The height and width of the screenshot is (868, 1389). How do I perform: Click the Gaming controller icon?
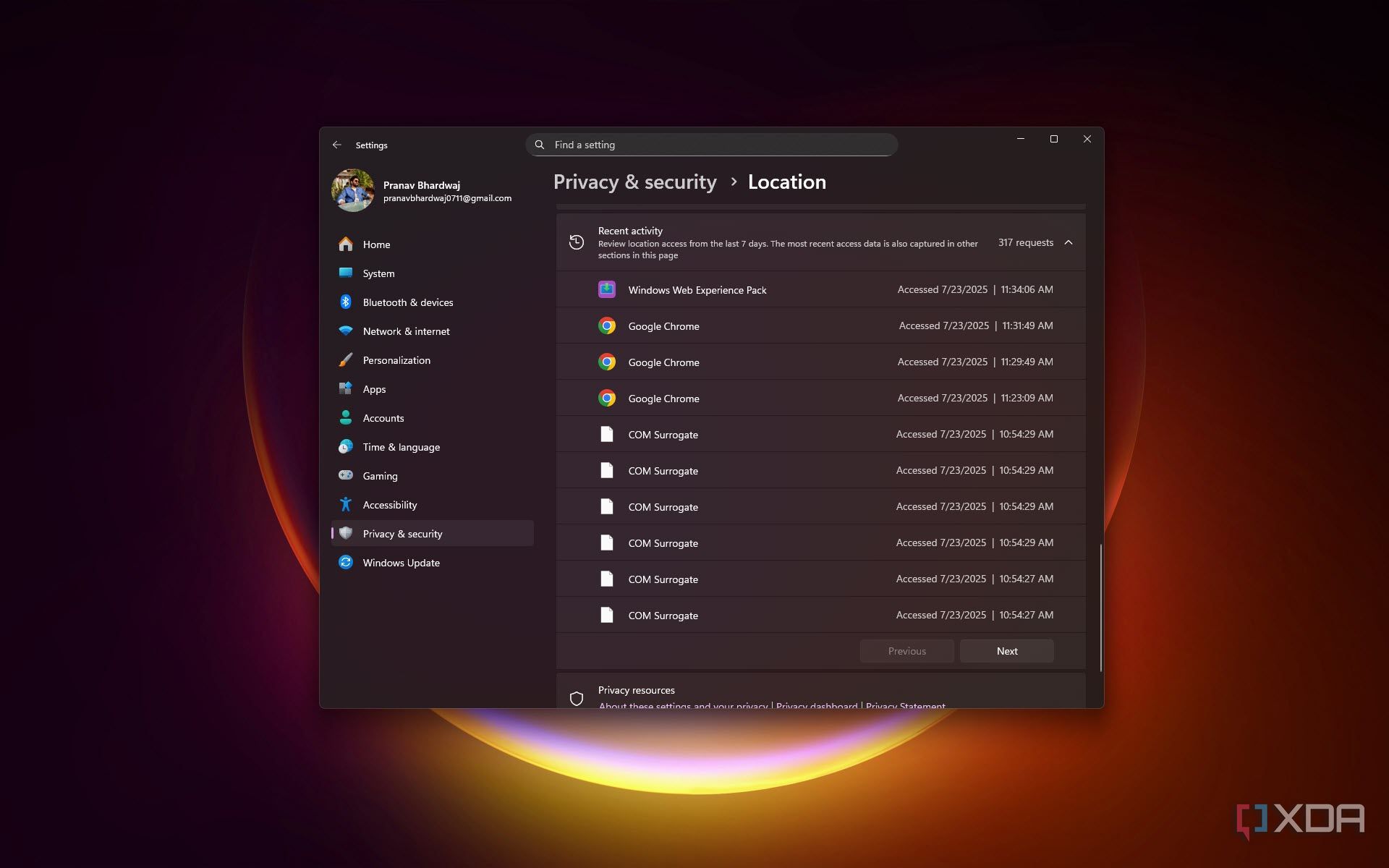(346, 476)
